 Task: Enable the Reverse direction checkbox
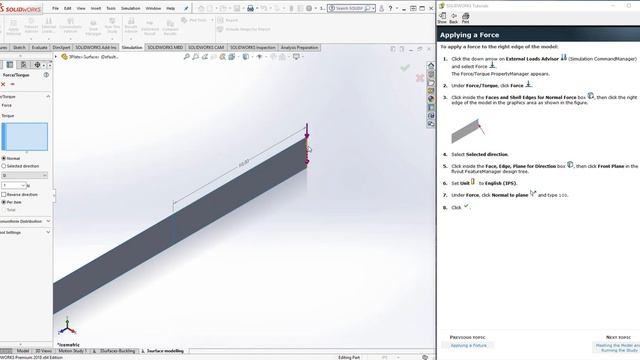[x=4, y=195]
